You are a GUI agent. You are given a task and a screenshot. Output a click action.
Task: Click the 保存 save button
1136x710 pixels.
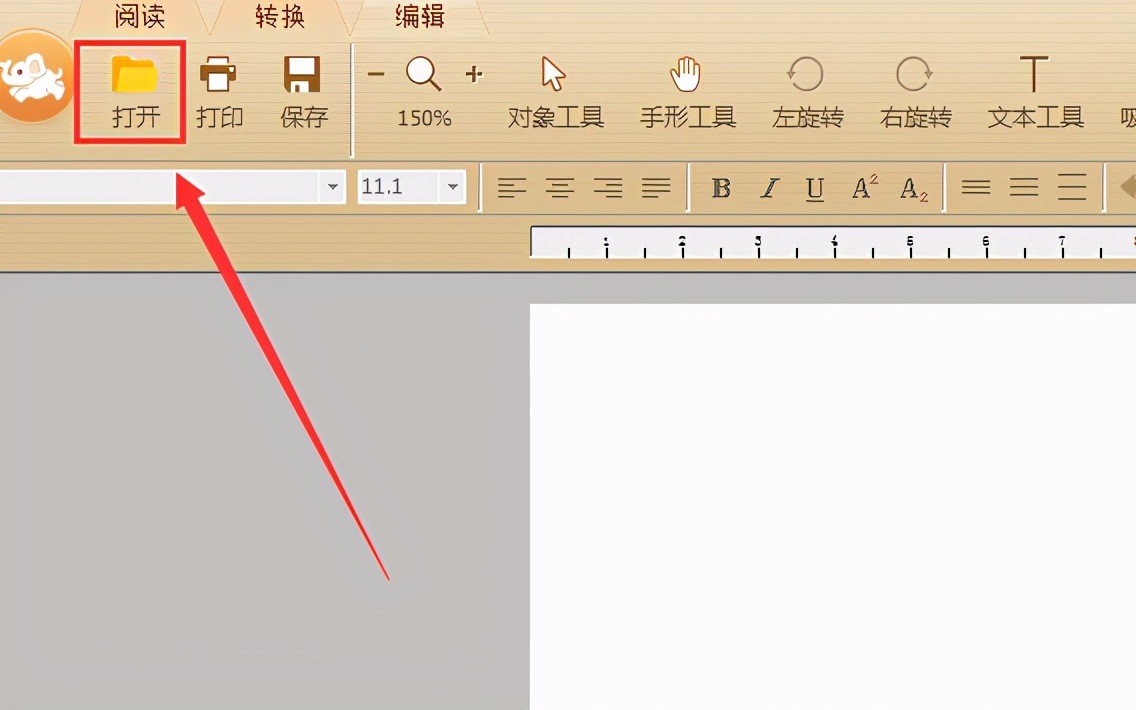pos(302,90)
